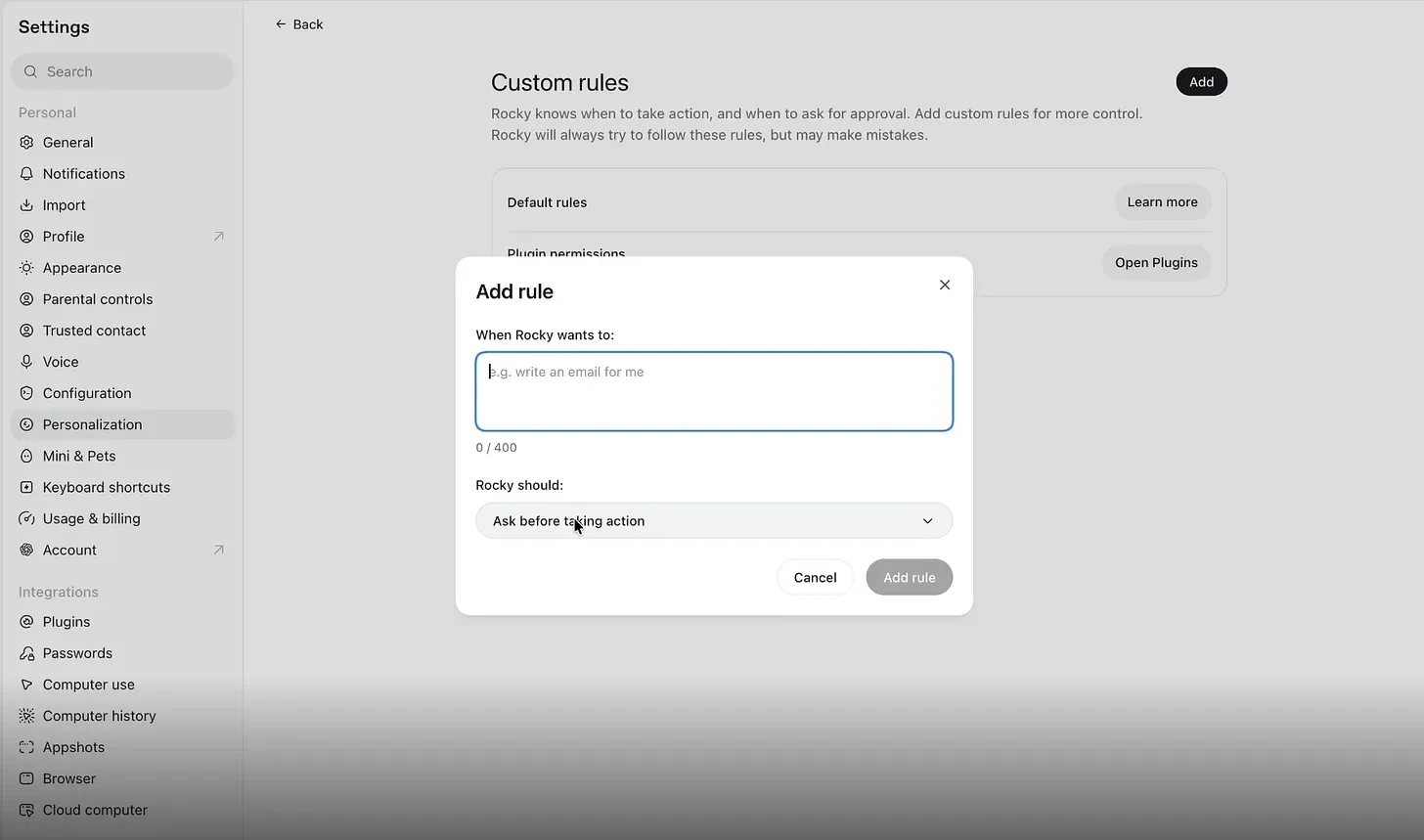Select the Personalization menu item

tap(122, 424)
